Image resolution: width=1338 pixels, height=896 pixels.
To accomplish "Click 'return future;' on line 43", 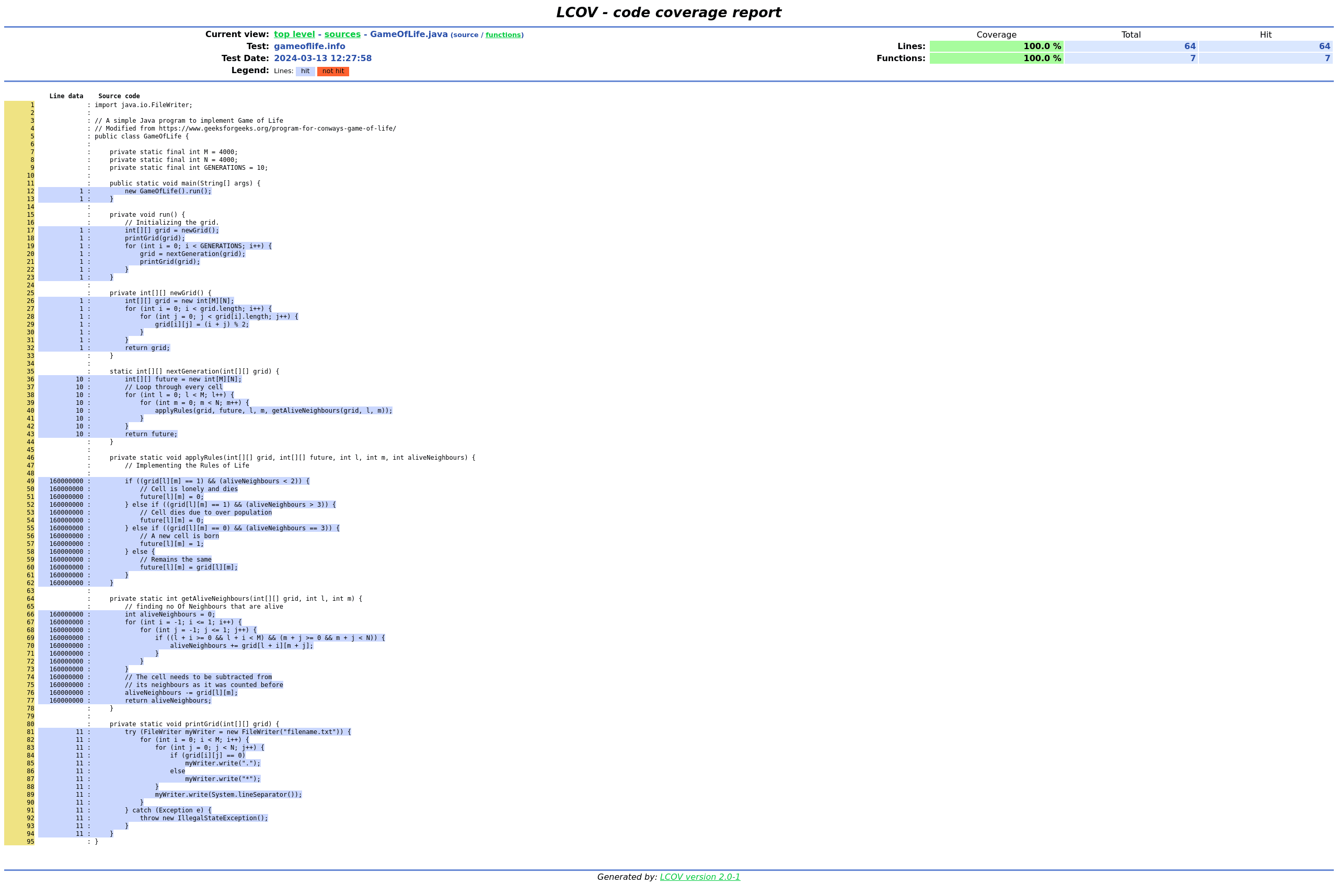I will click(x=151, y=434).
